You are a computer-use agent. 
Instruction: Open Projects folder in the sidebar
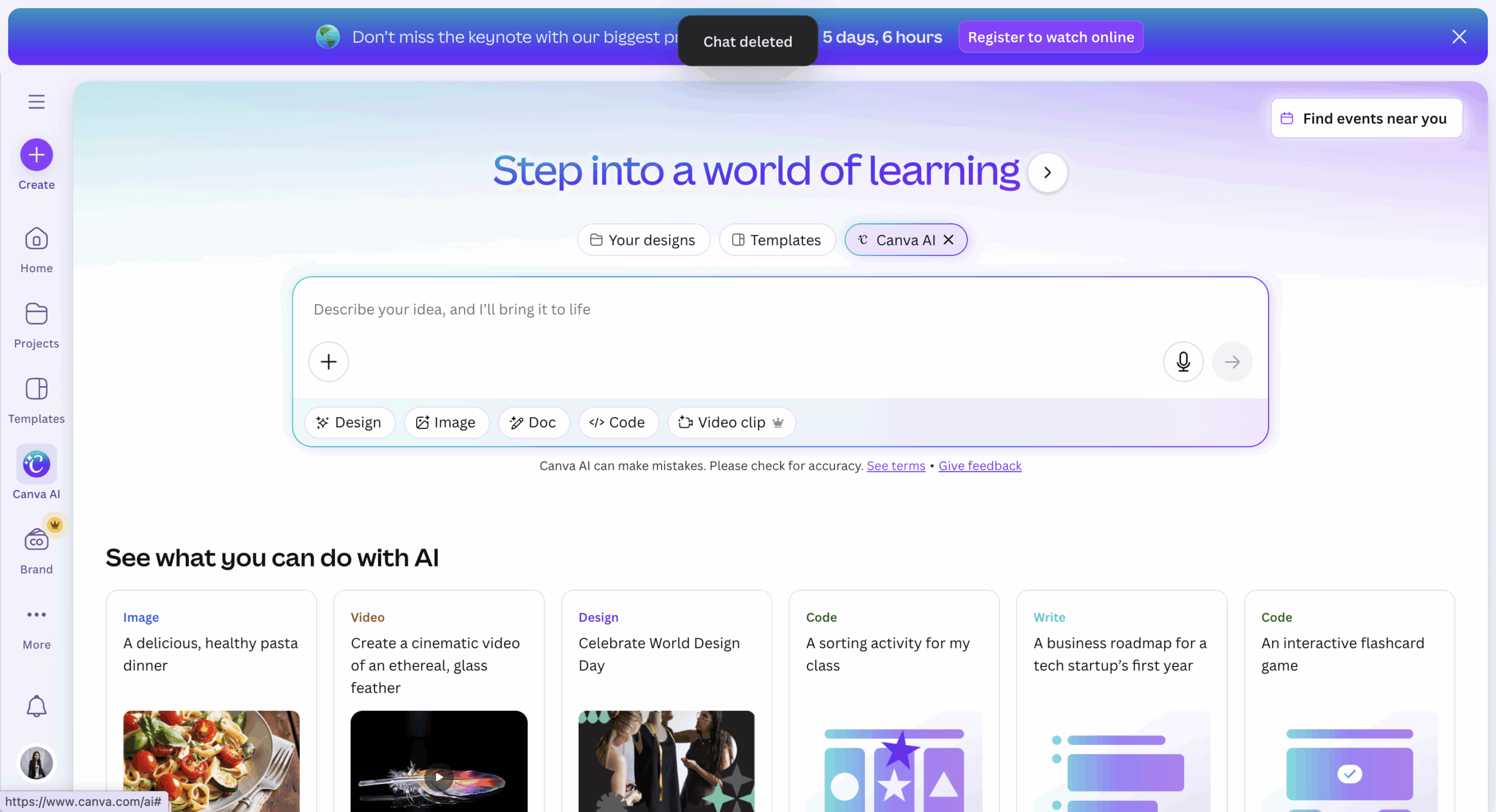click(36, 325)
